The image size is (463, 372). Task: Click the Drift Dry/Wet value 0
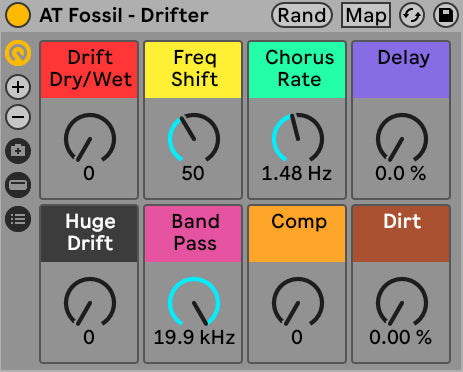point(89,173)
